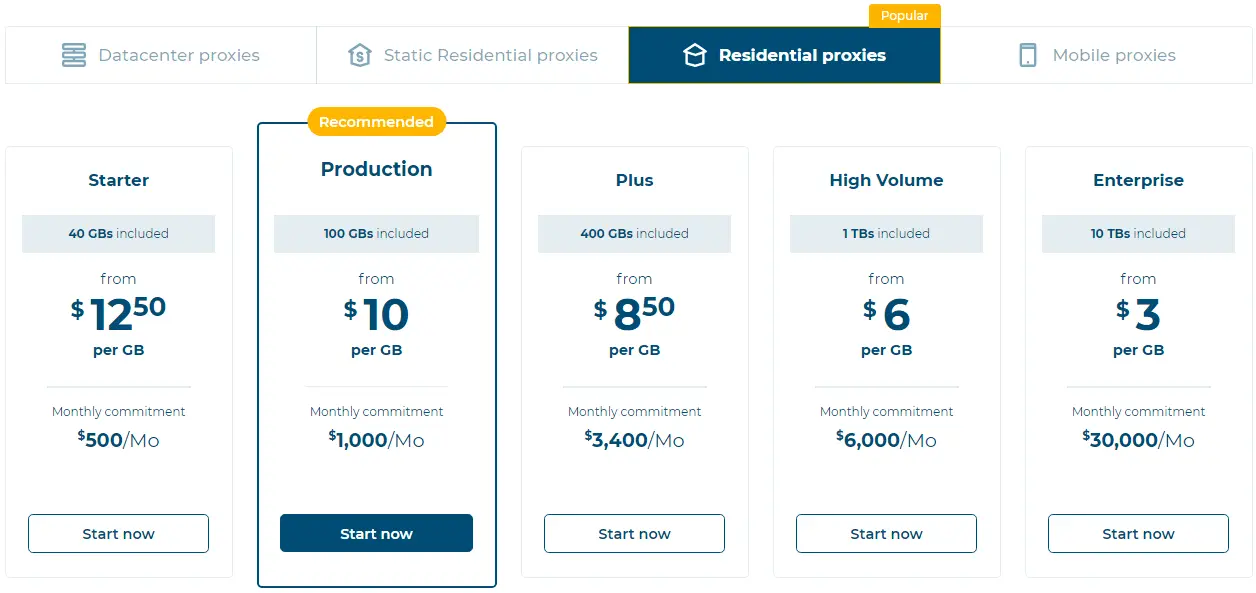The image size is (1256, 593).
Task: Start now with the Starter plan
Action: 118,534
